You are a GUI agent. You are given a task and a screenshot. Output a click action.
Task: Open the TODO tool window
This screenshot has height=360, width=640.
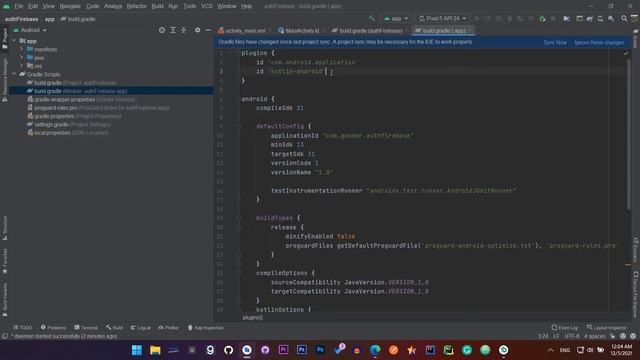click(22, 328)
